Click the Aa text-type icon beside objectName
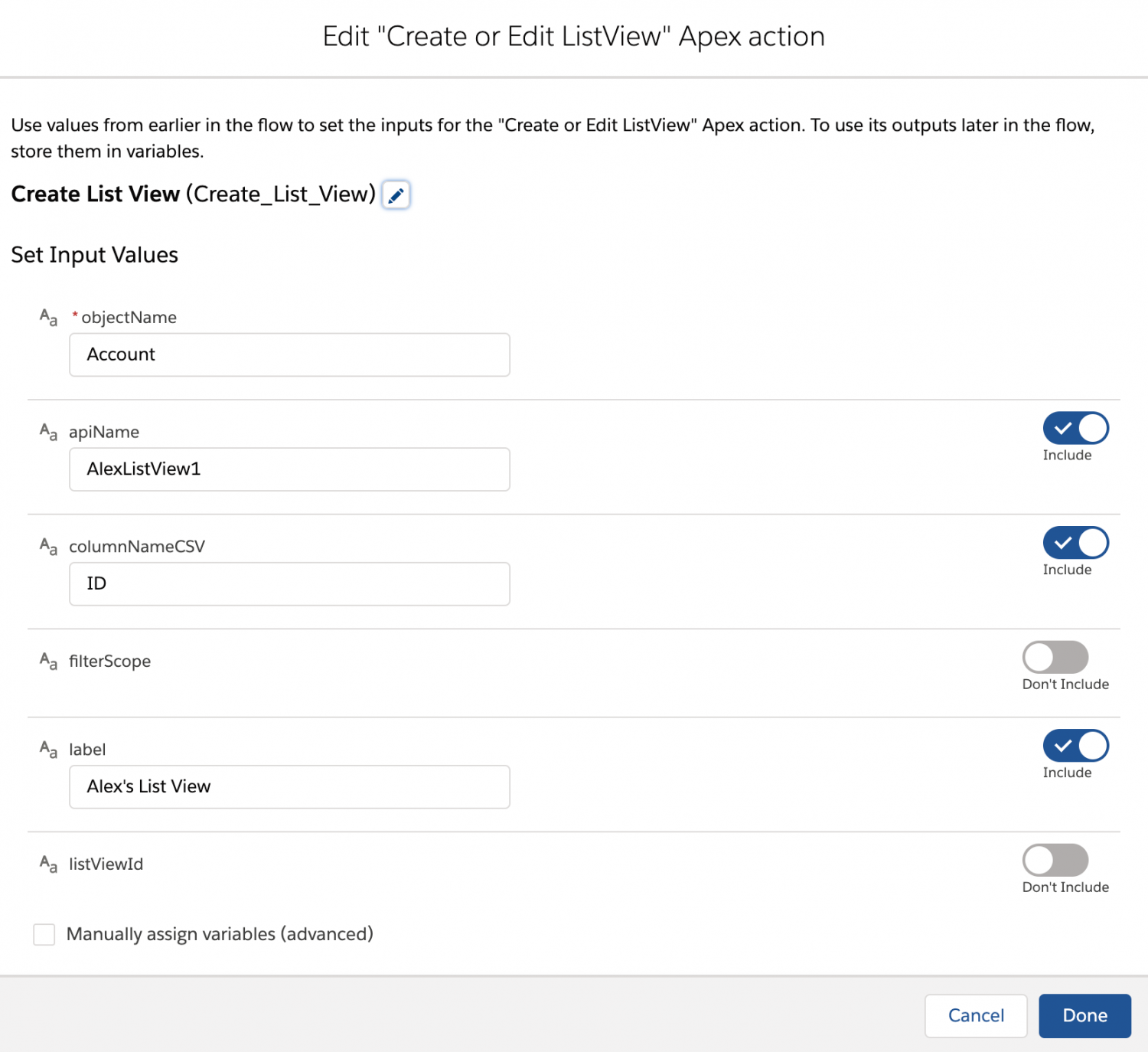The height and width of the screenshot is (1052, 1148). click(48, 316)
